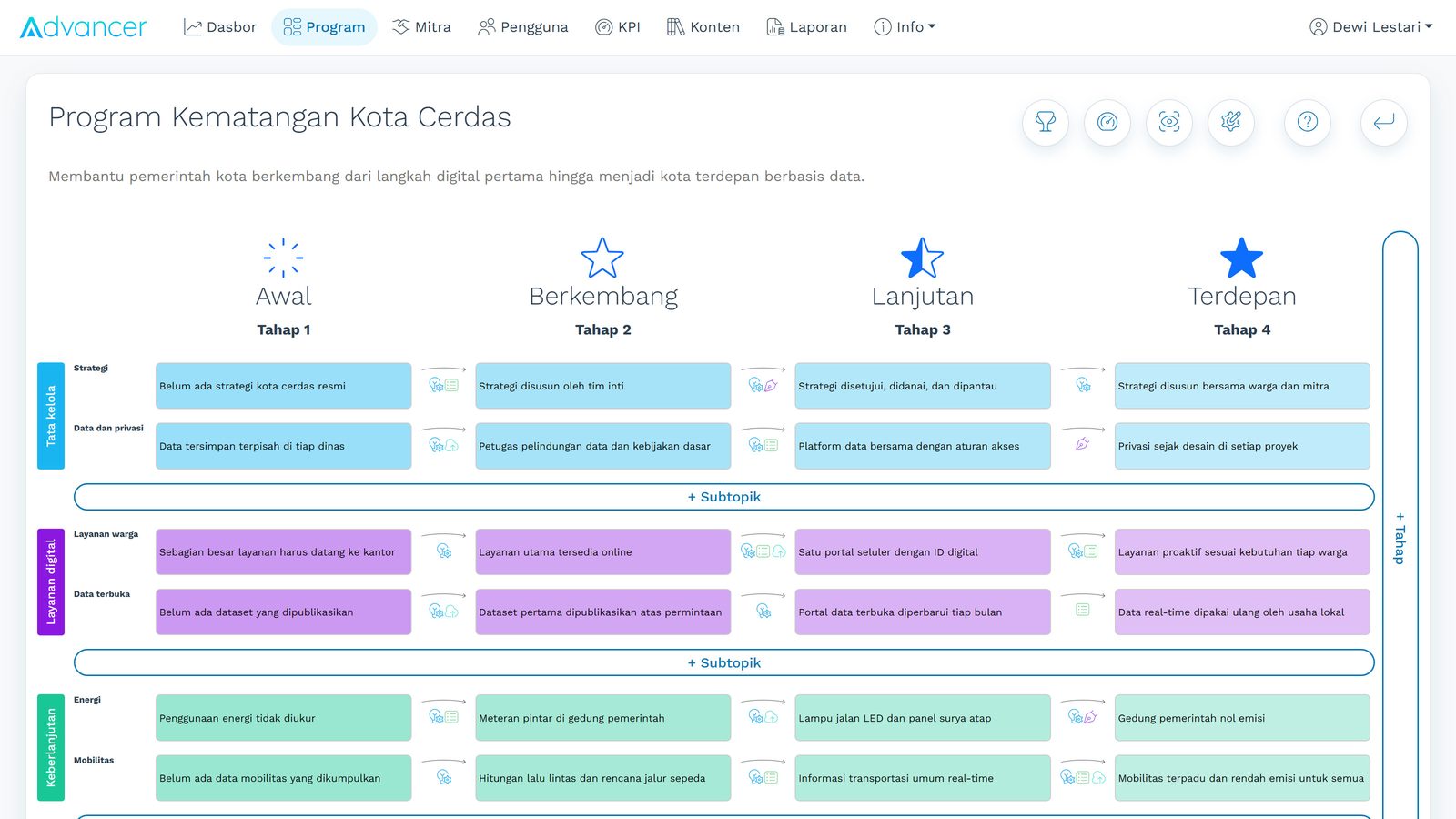Open help with the question mark icon

[x=1308, y=122]
